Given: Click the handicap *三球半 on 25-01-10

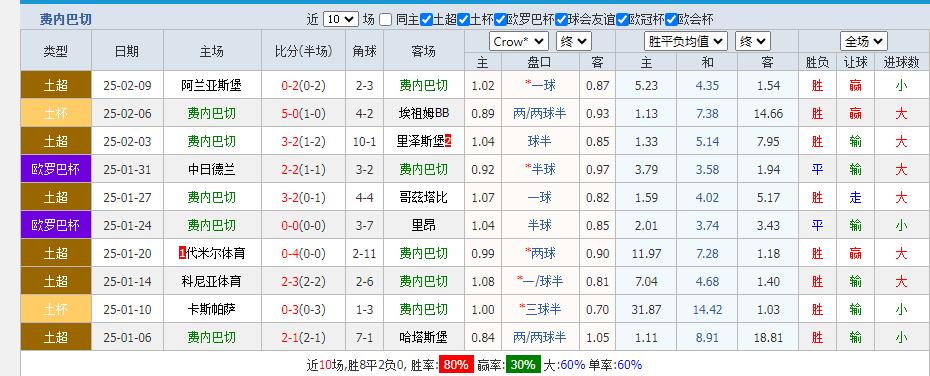Looking at the screenshot, I should coord(540,309).
